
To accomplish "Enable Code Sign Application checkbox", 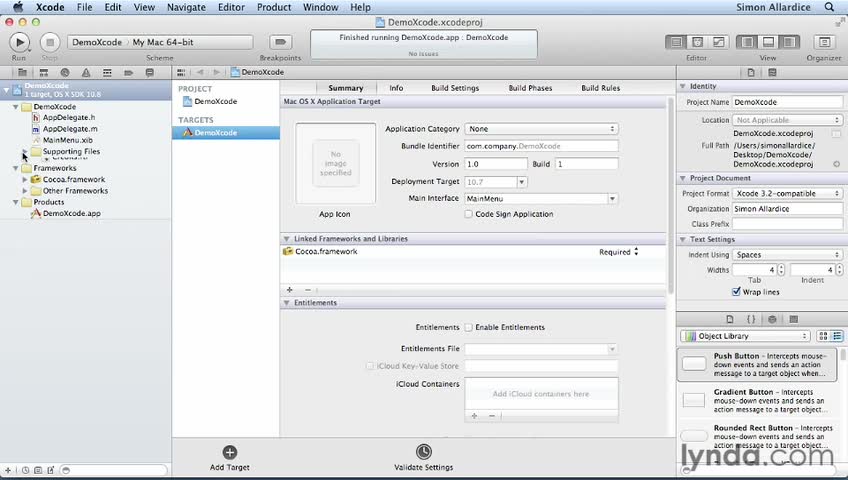I will (468, 215).
